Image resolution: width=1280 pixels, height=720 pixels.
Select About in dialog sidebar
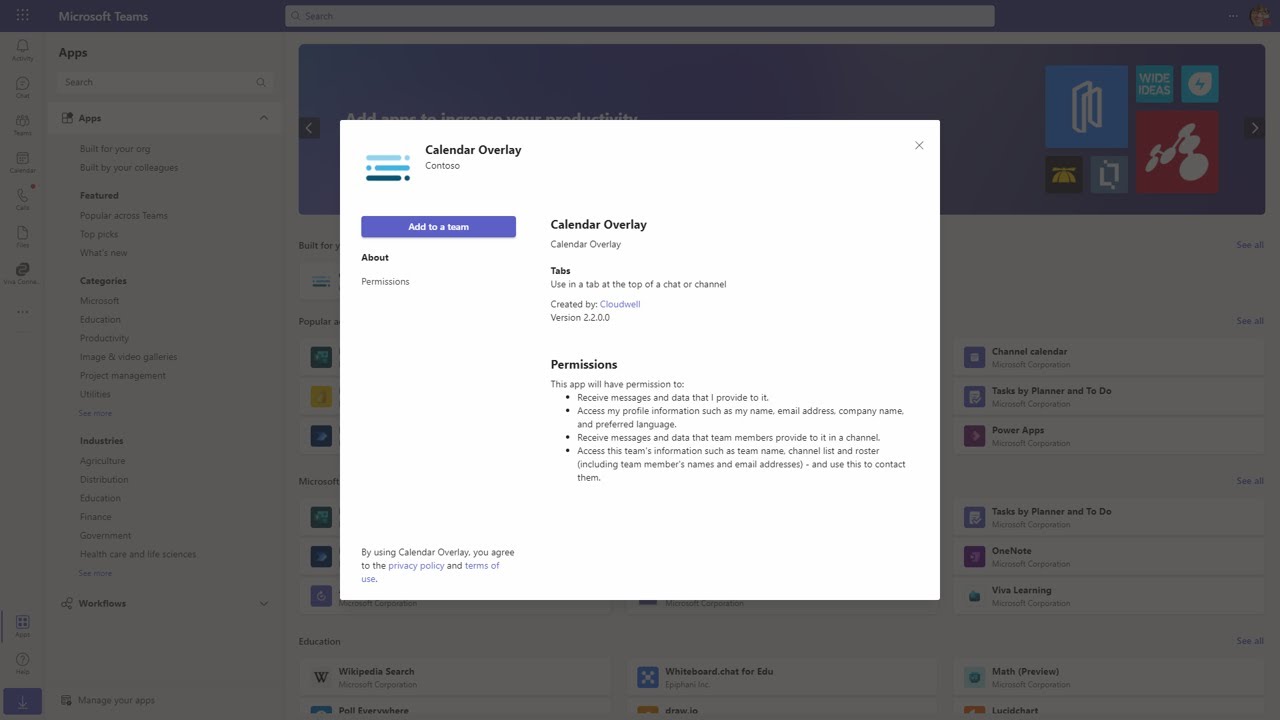click(375, 258)
